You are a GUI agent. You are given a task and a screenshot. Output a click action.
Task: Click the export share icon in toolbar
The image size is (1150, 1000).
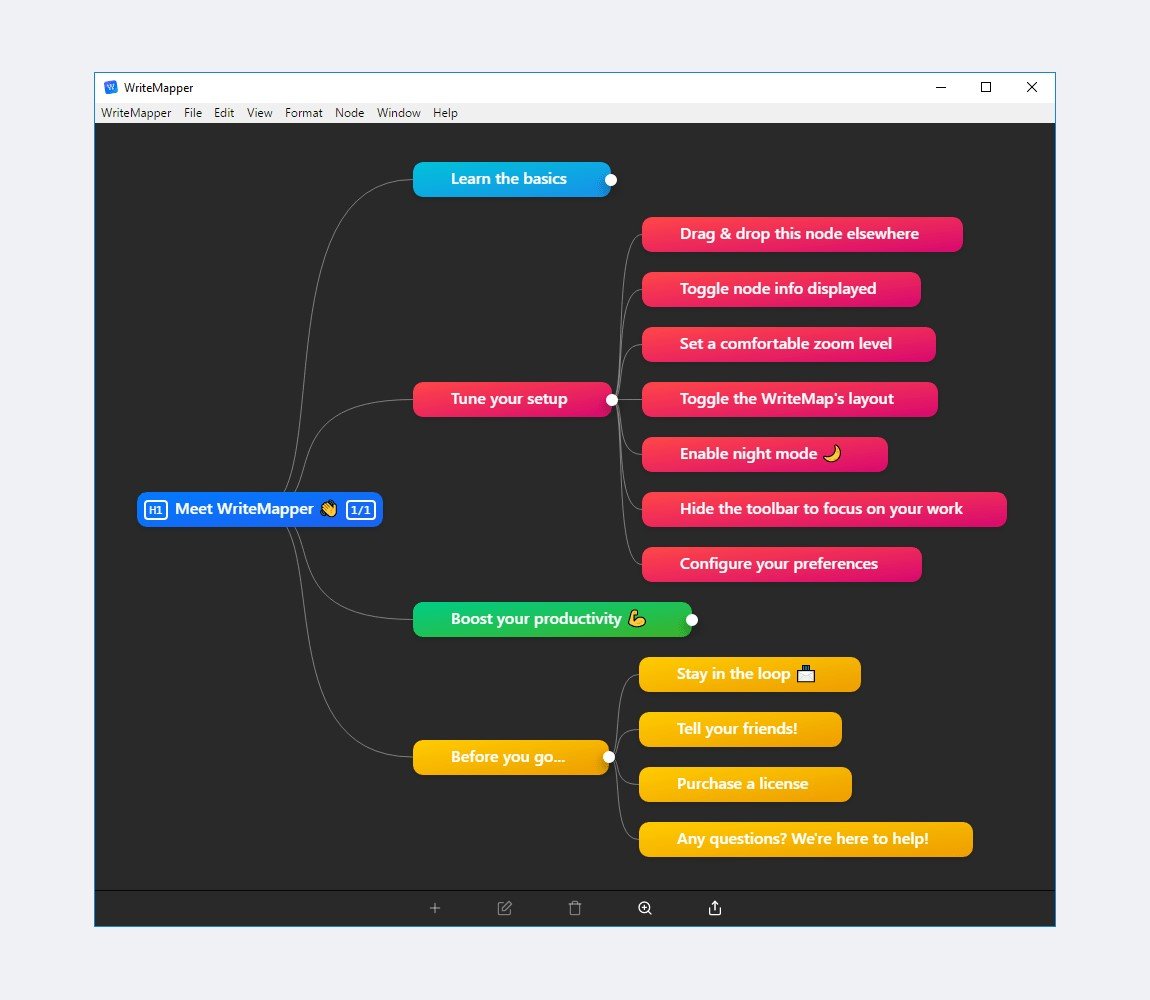715,908
